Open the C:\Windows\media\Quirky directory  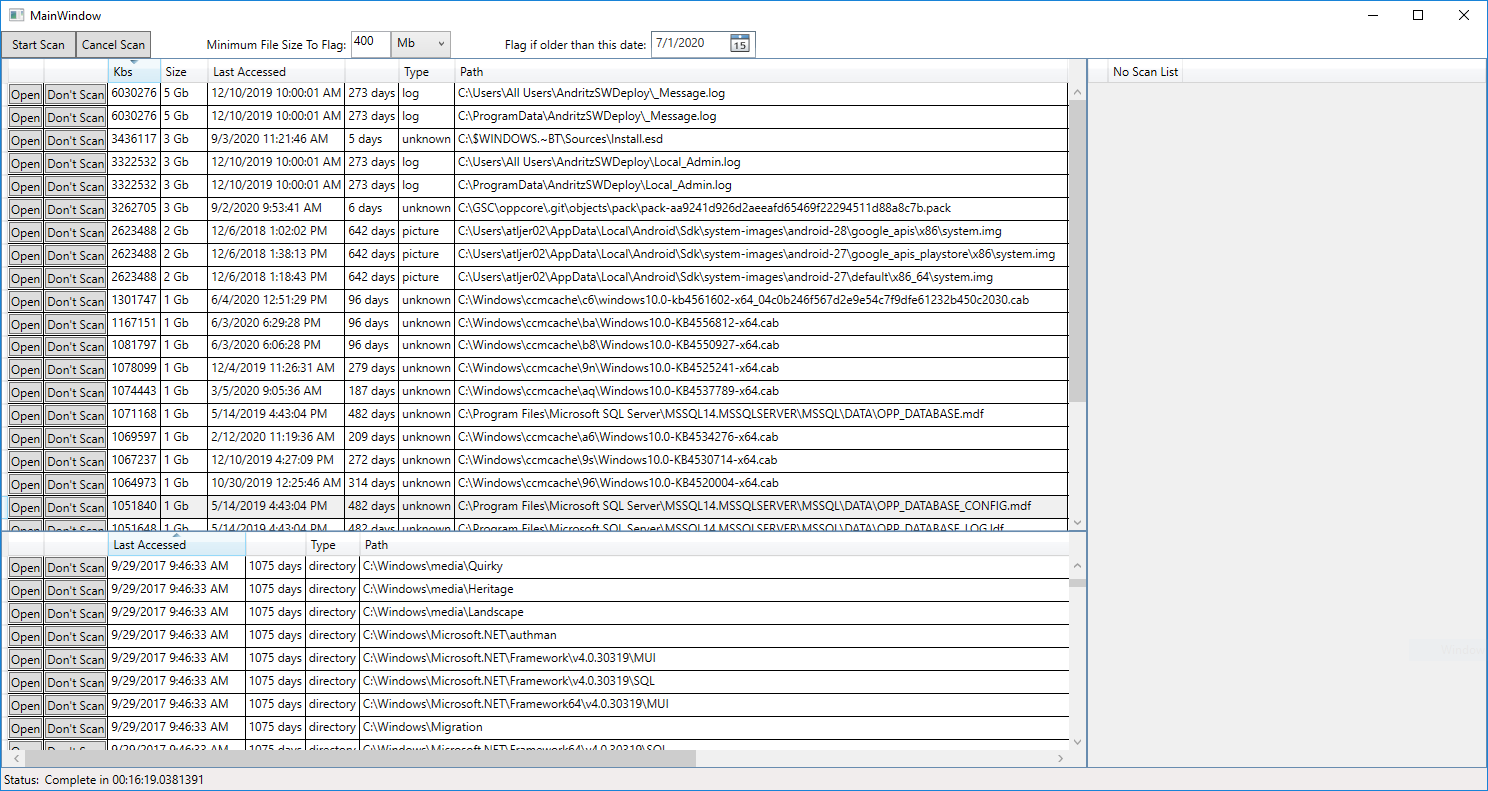coord(26,567)
